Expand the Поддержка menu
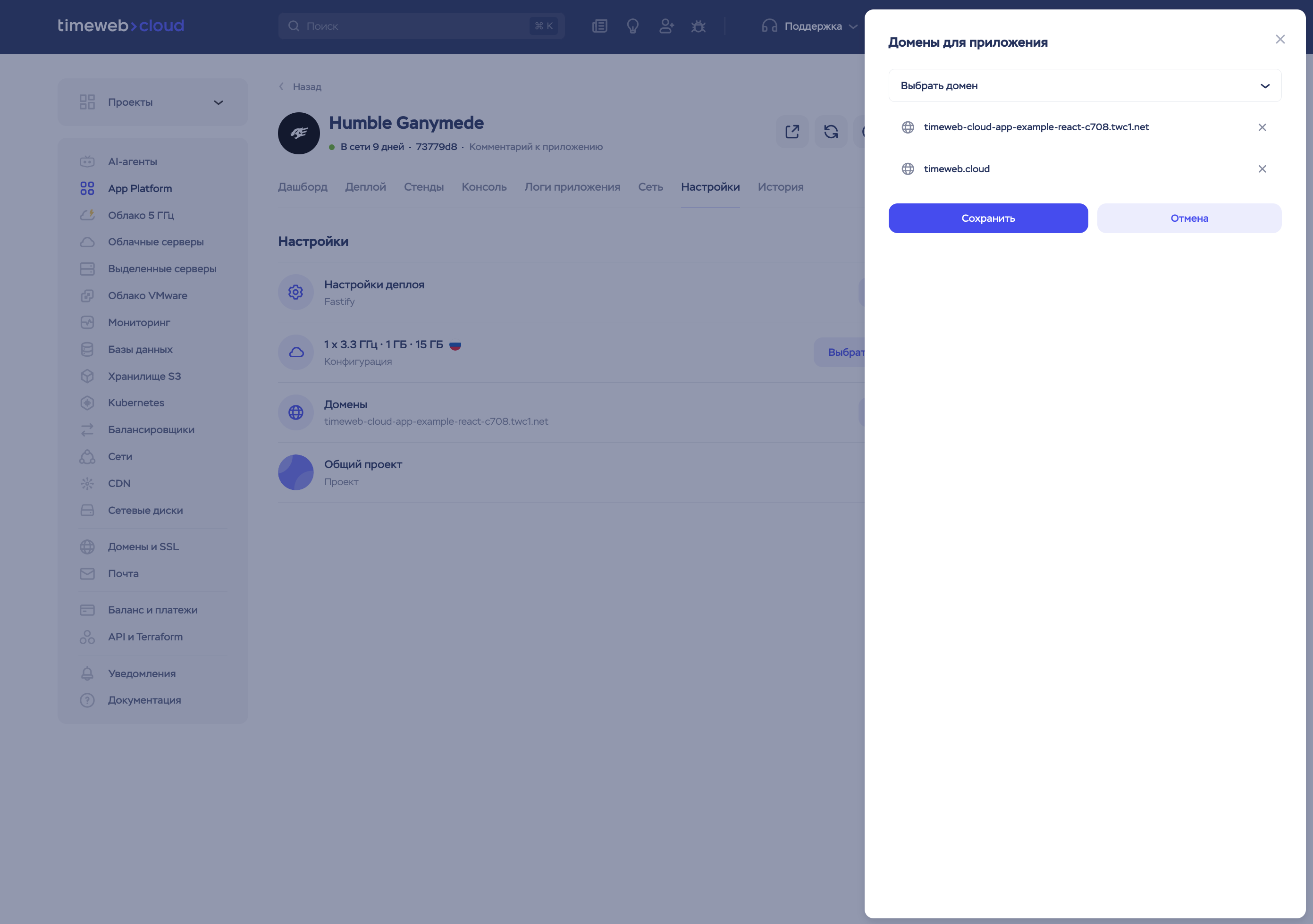This screenshot has height=924, width=1313. (809, 26)
